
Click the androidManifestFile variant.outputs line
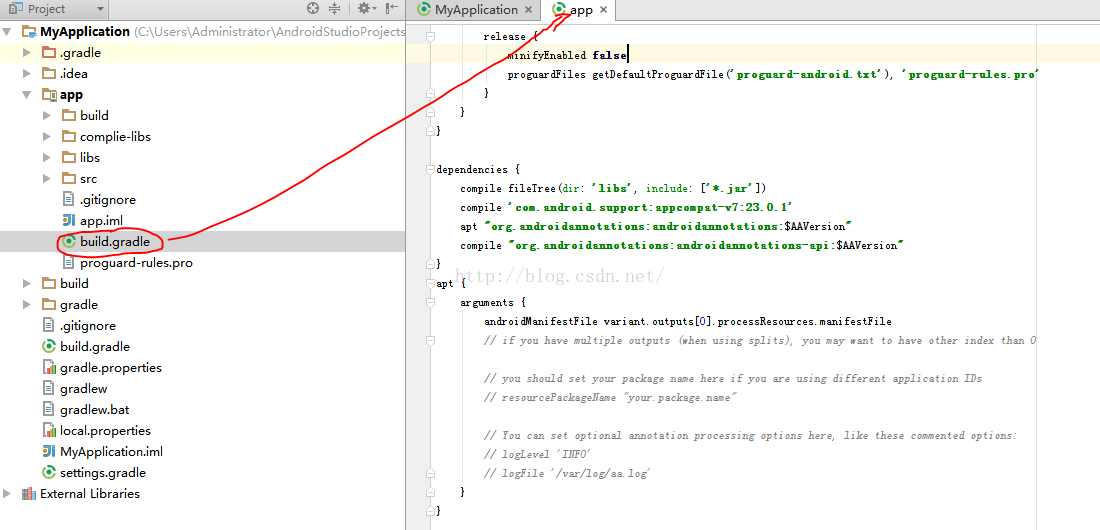pyautogui.click(x=688, y=322)
